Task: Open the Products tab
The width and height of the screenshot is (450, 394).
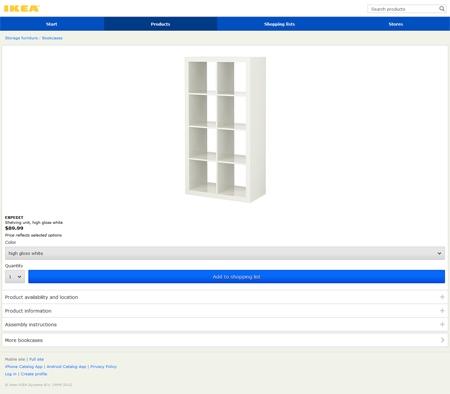Action: (x=160, y=24)
